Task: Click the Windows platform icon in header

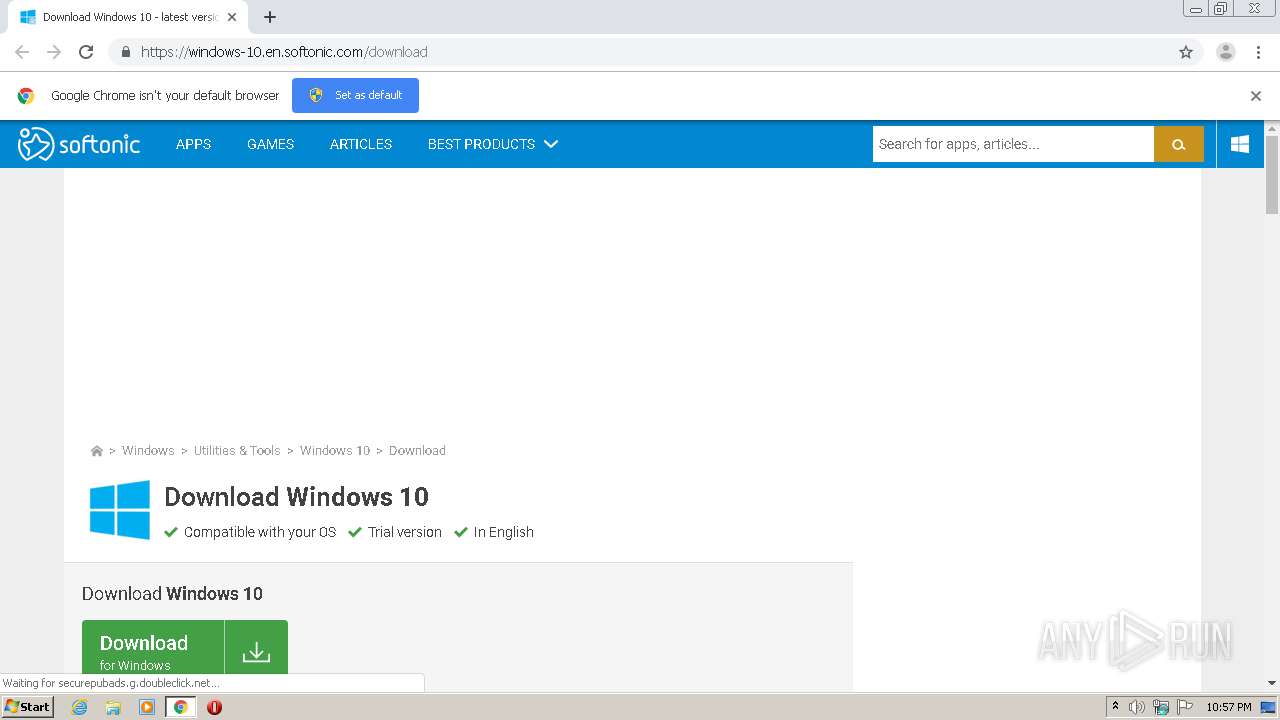Action: (1240, 144)
